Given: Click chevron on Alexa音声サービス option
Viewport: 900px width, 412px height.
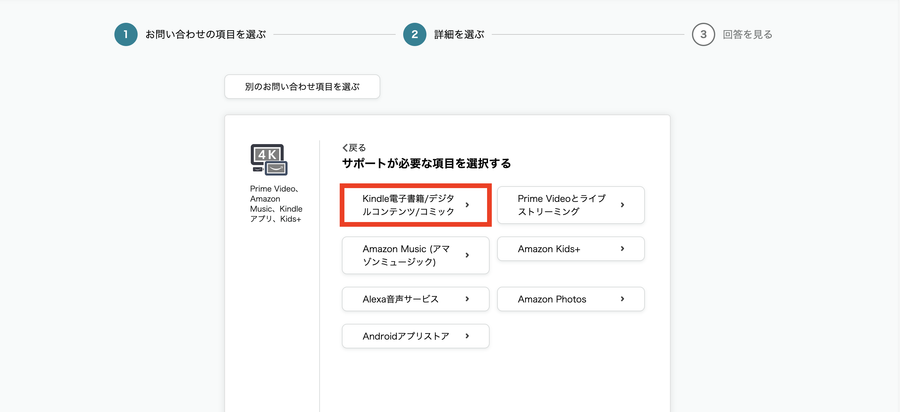Looking at the screenshot, I should pyautogui.click(x=467, y=299).
